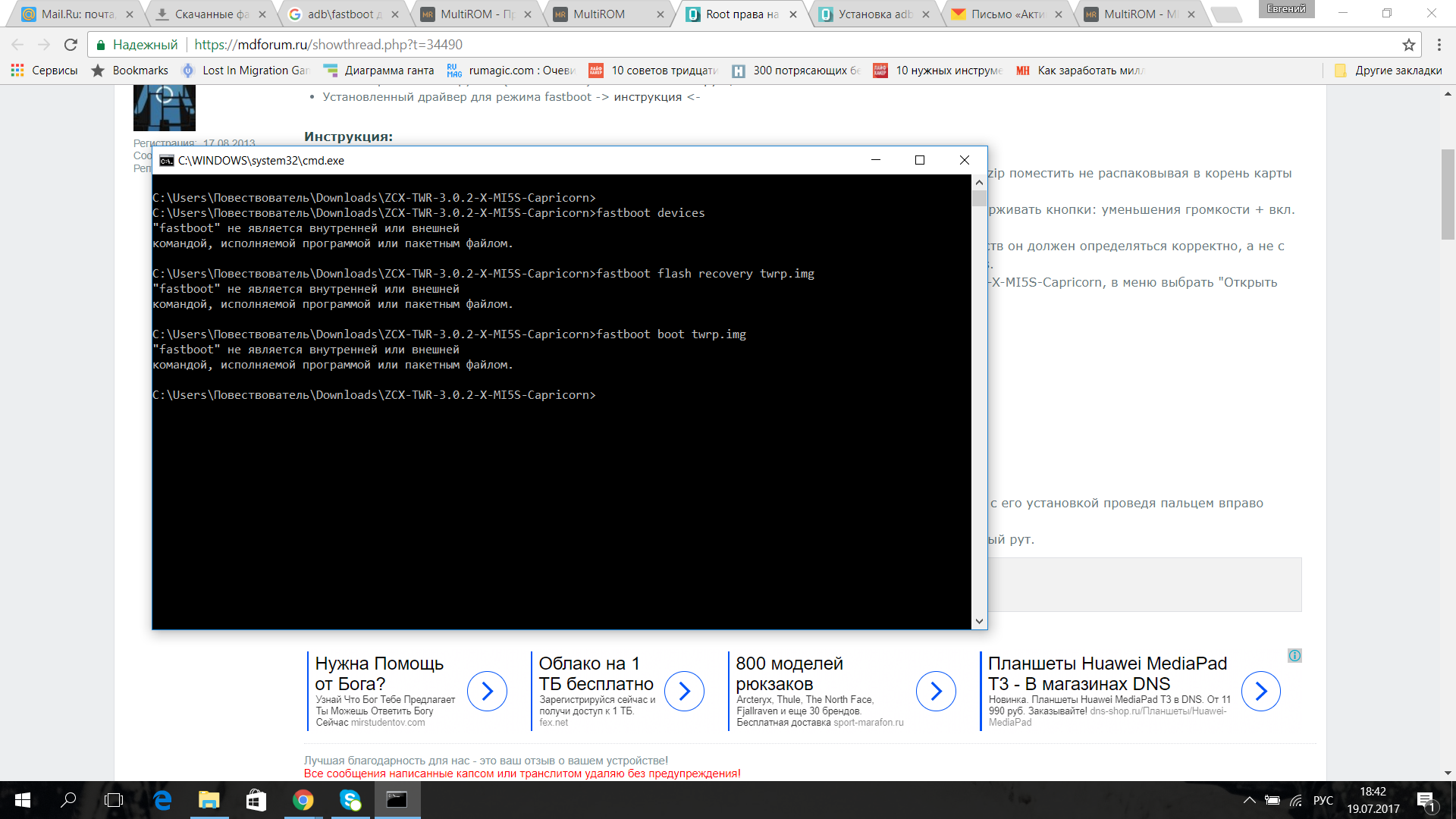The image size is (1456, 819).
Task: Open Другие закладки bookmarks folder
Action: pos(1389,71)
